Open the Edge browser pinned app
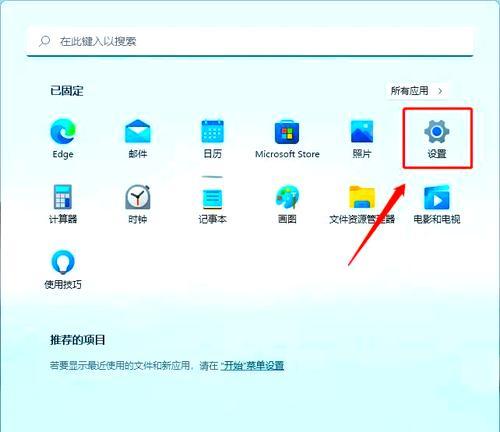Image resolution: width=500 pixels, height=432 pixels. pos(63,139)
